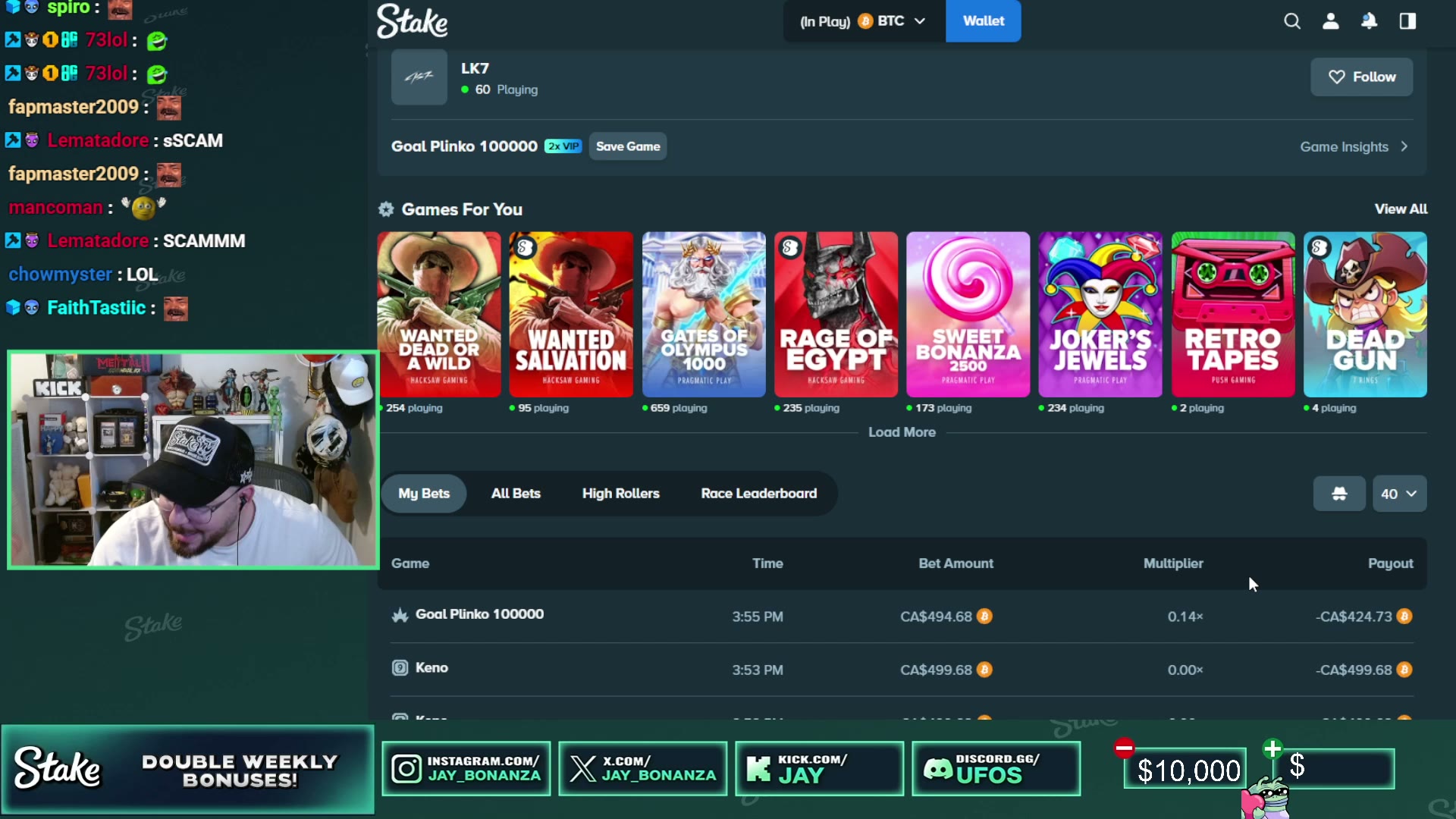Click the 2x VIP badge
The height and width of the screenshot is (819, 1456).
pyautogui.click(x=563, y=146)
